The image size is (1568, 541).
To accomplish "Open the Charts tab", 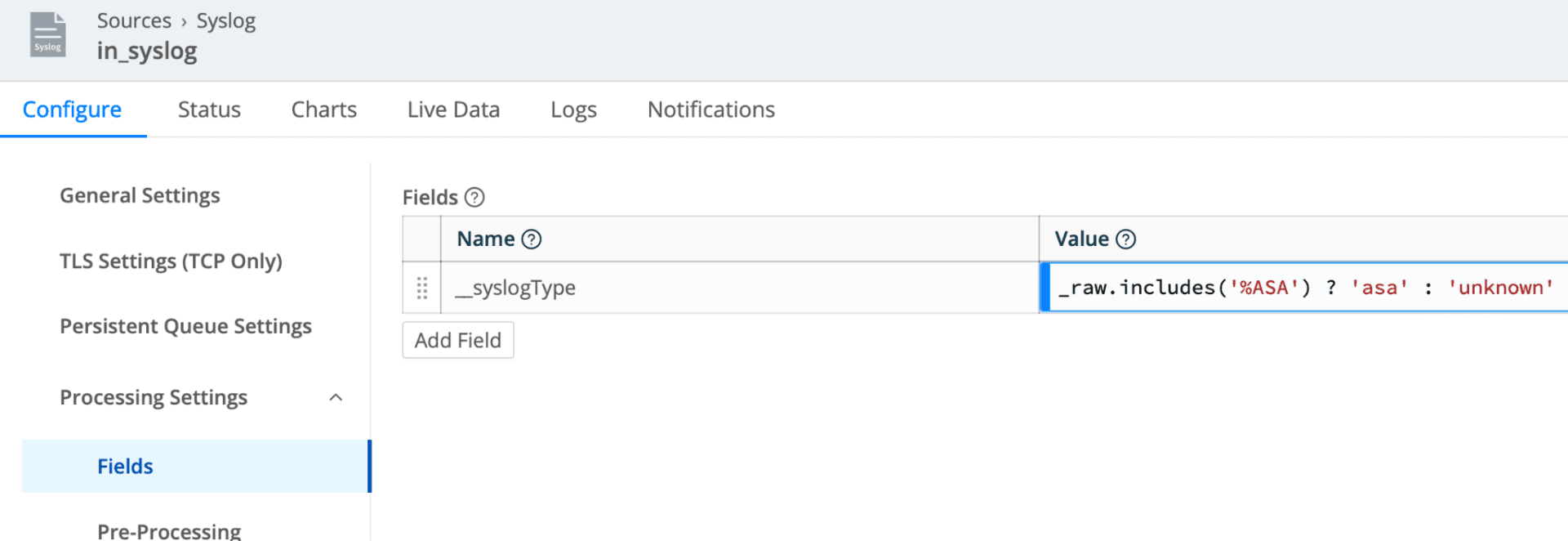I will coord(323,110).
